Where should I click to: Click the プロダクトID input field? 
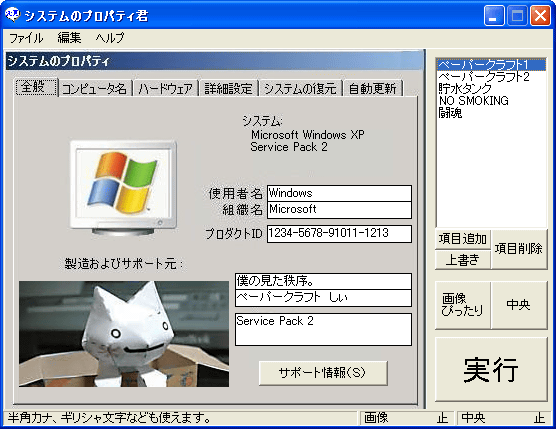[x=339, y=234]
